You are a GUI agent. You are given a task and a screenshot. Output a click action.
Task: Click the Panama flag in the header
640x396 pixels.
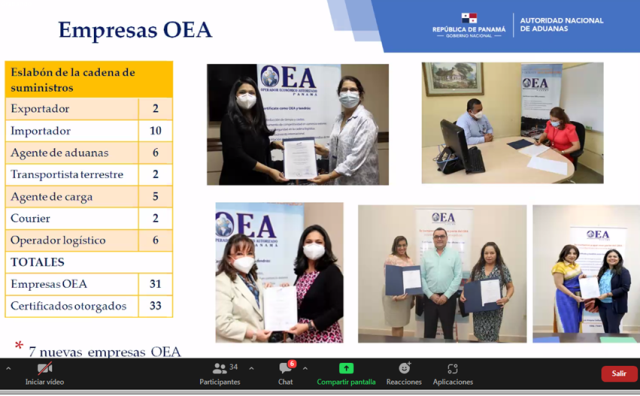point(469,18)
